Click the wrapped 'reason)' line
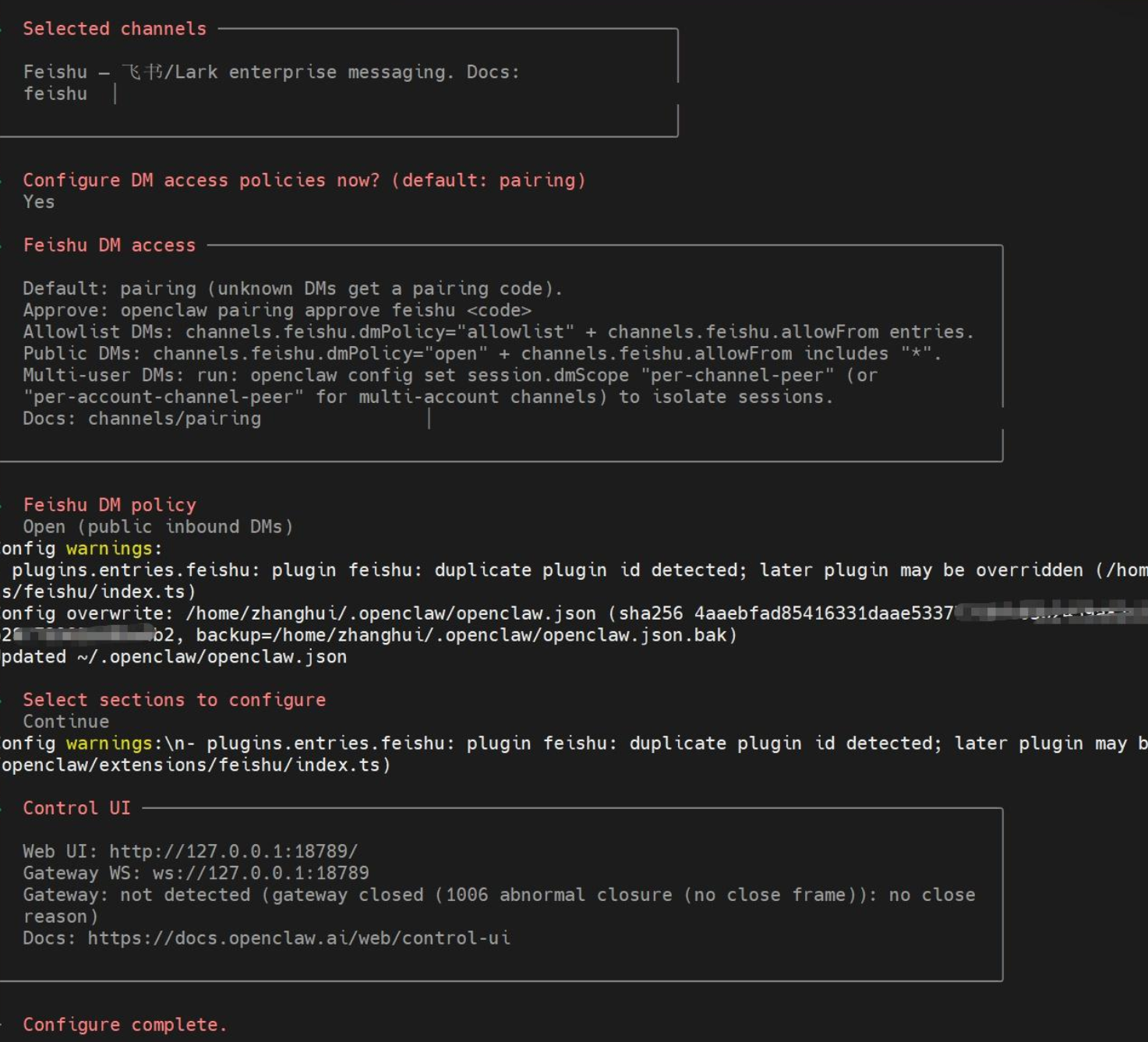This screenshot has height=1042, width=1148. [x=60, y=917]
